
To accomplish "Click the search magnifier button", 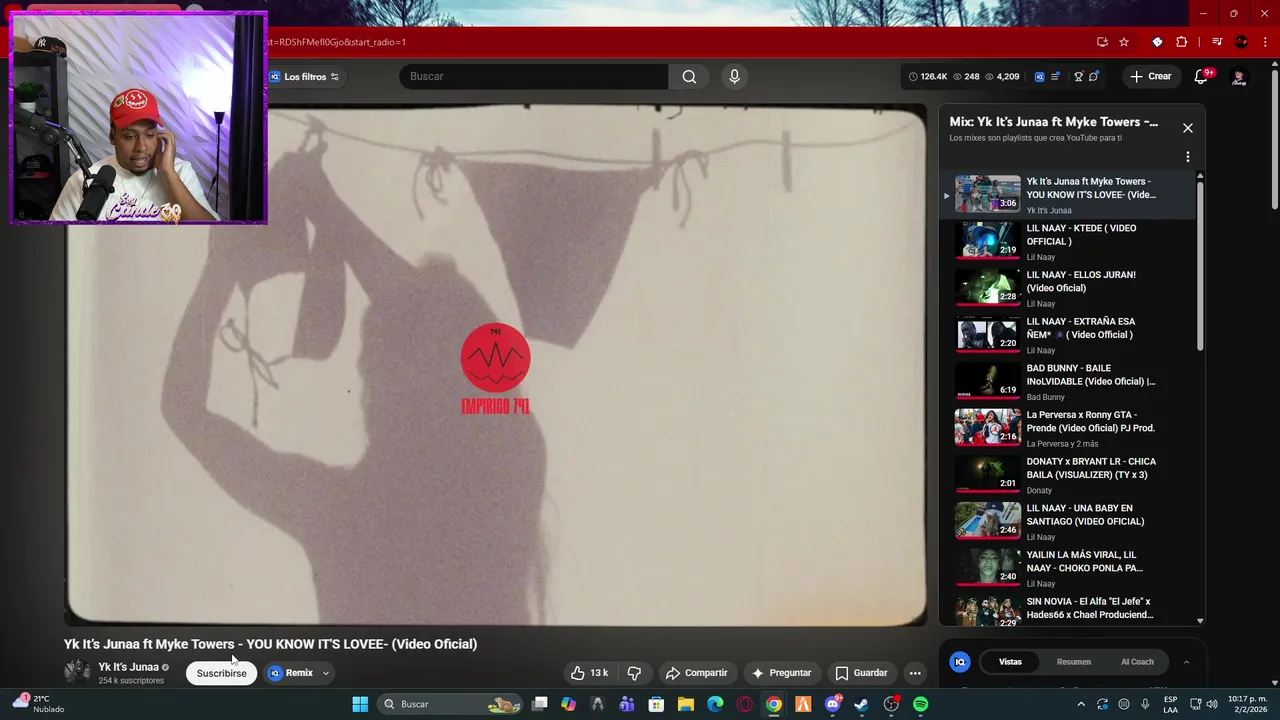I will coord(689,77).
